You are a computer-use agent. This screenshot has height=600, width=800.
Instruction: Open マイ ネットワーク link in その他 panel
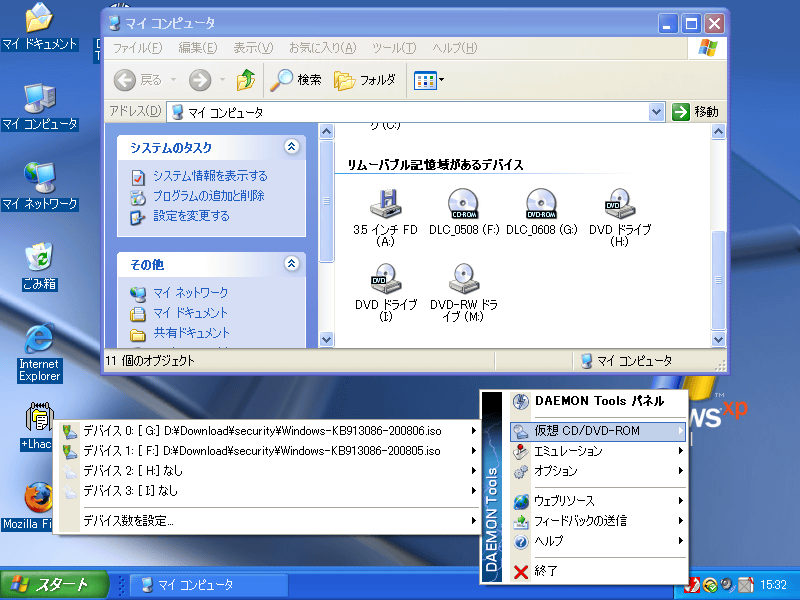click(x=190, y=293)
